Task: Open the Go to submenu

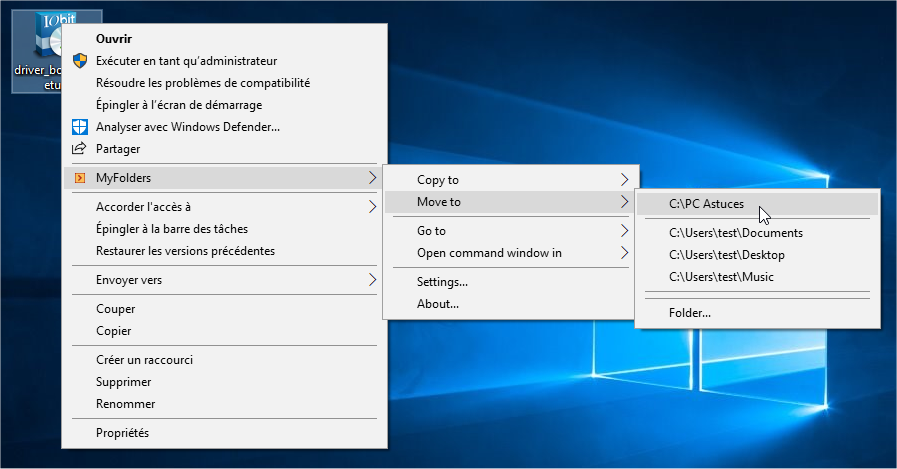Action: [431, 231]
